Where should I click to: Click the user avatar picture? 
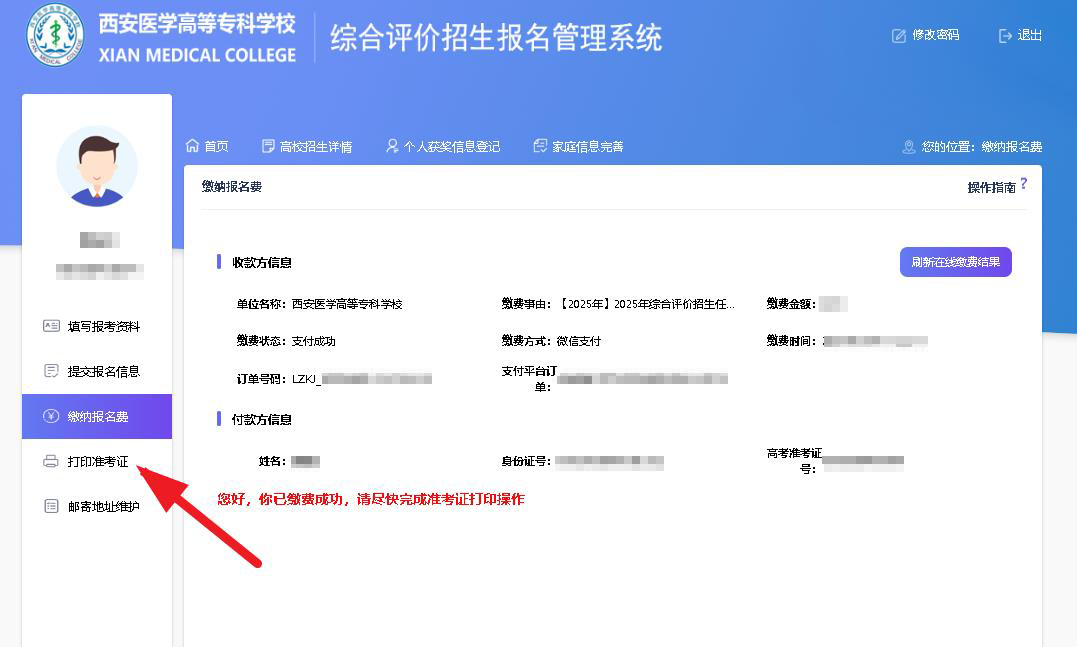click(x=97, y=166)
